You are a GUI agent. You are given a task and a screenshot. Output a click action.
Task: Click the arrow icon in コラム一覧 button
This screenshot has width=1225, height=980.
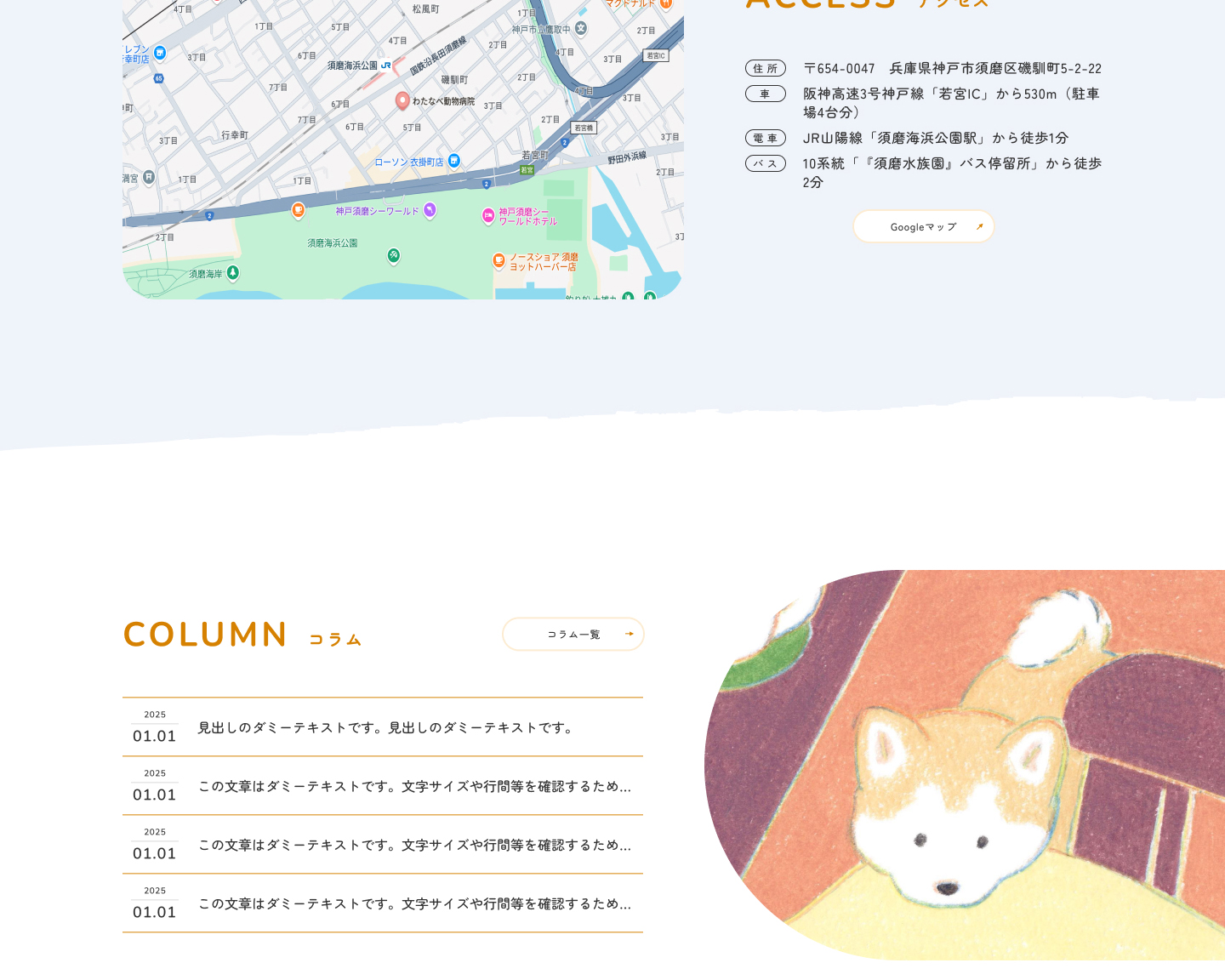pyautogui.click(x=630, y=634)
